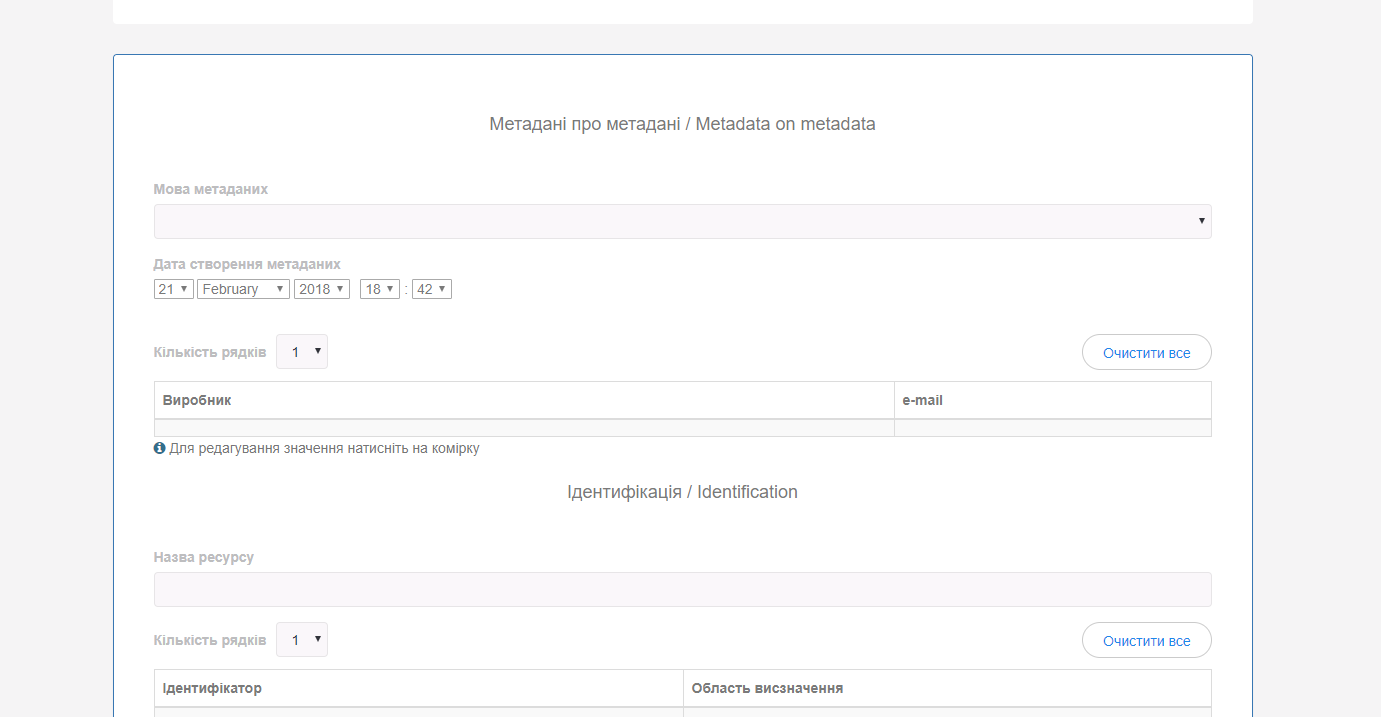The width and height of the screenshot is (1381, 717).
Task: Open the Мова метаданих language dropdown
Action: coord(682,221)
